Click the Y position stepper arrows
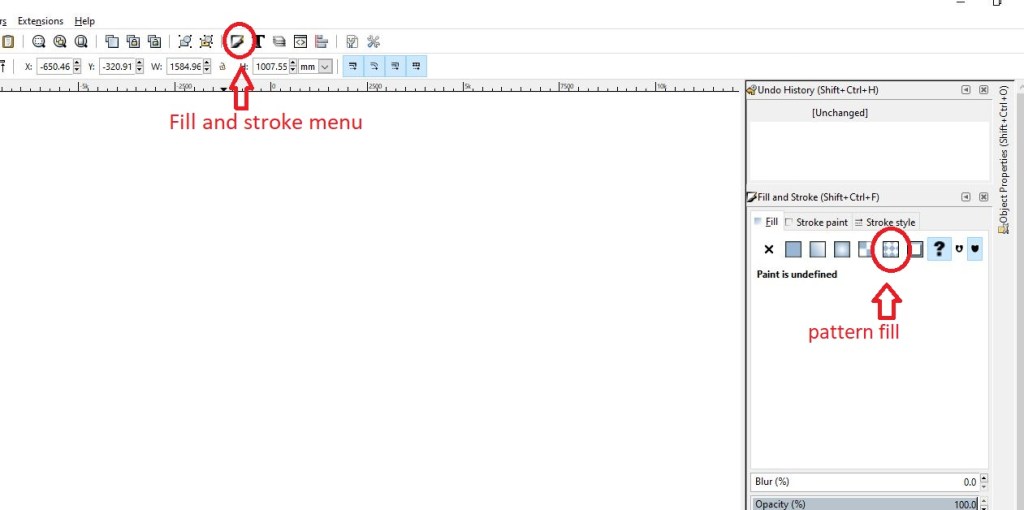This screenshot has width=1024, height=510. (x=138, y=67)
